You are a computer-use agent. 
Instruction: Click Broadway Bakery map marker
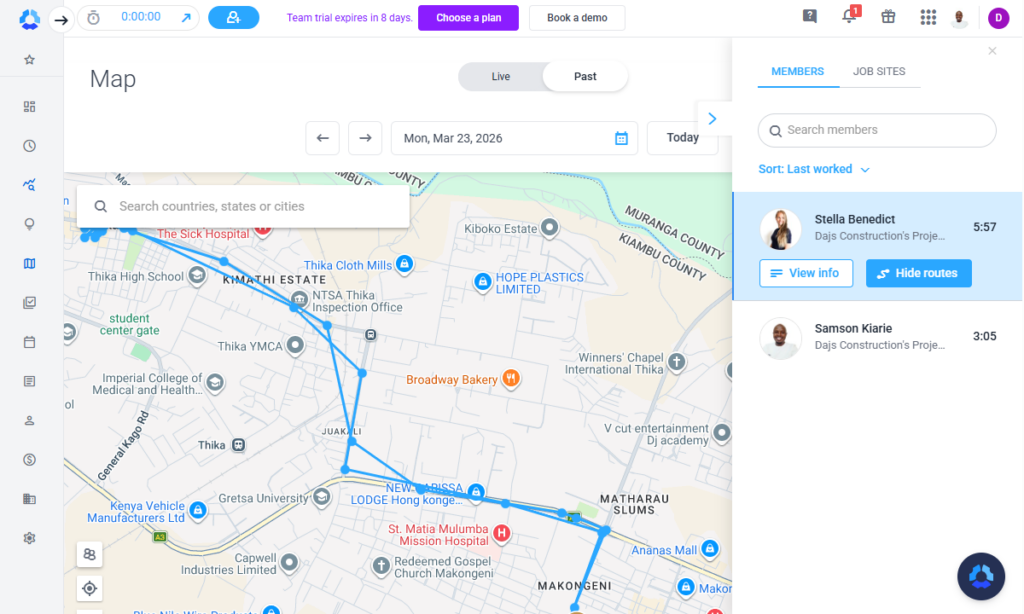coord(511,378)
